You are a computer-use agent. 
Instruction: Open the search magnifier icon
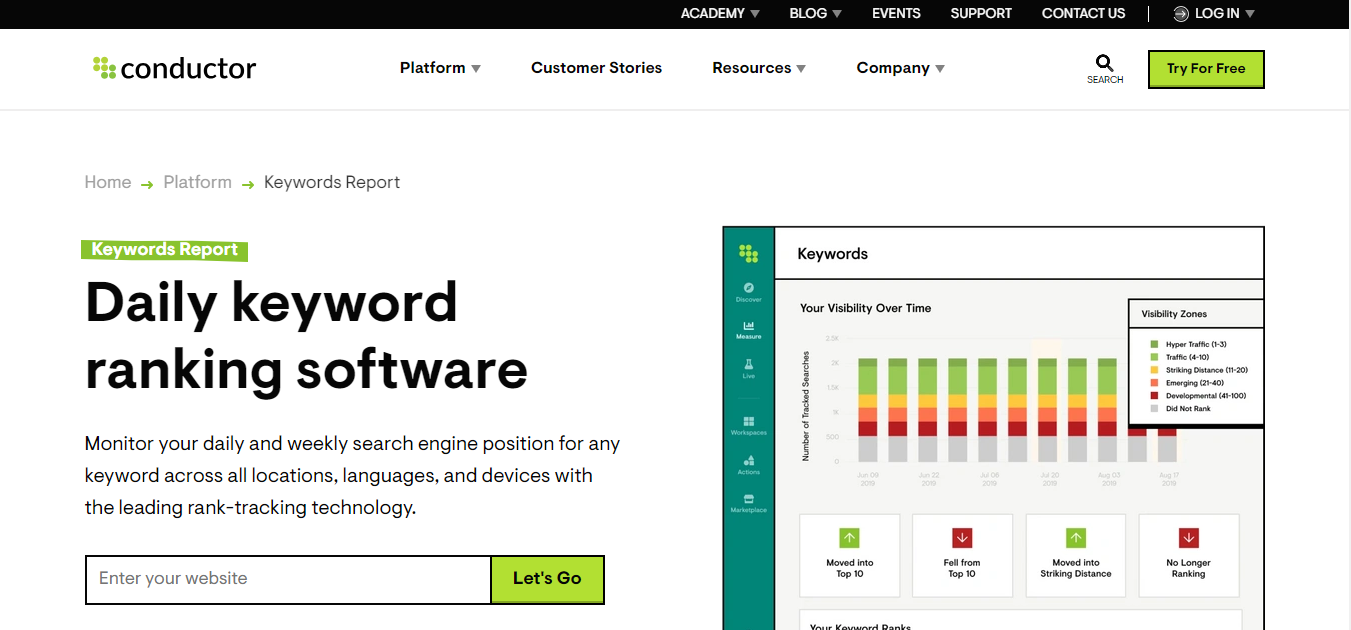[1104, 64]
